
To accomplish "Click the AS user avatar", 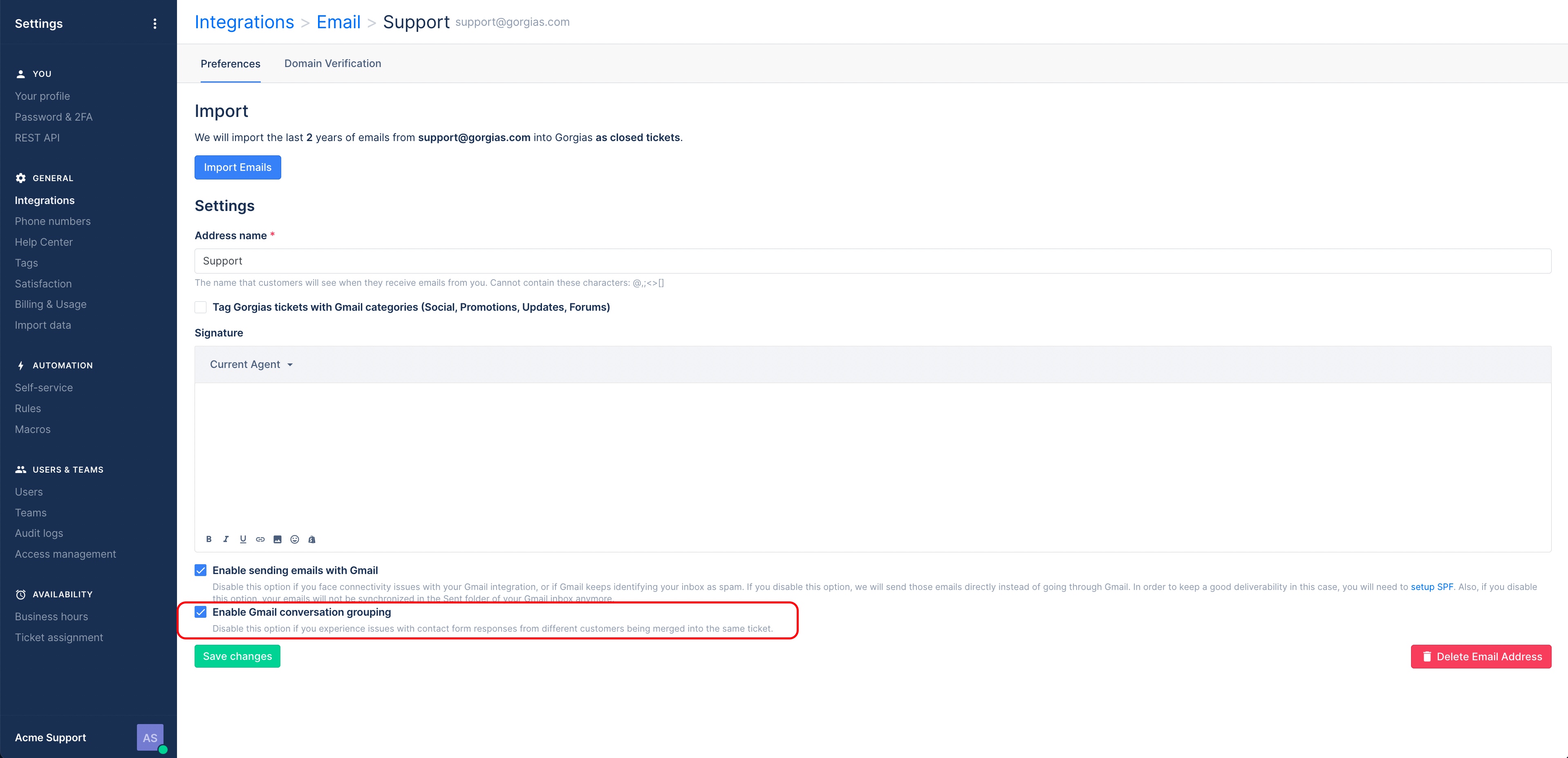I will [x=150, y=737].
